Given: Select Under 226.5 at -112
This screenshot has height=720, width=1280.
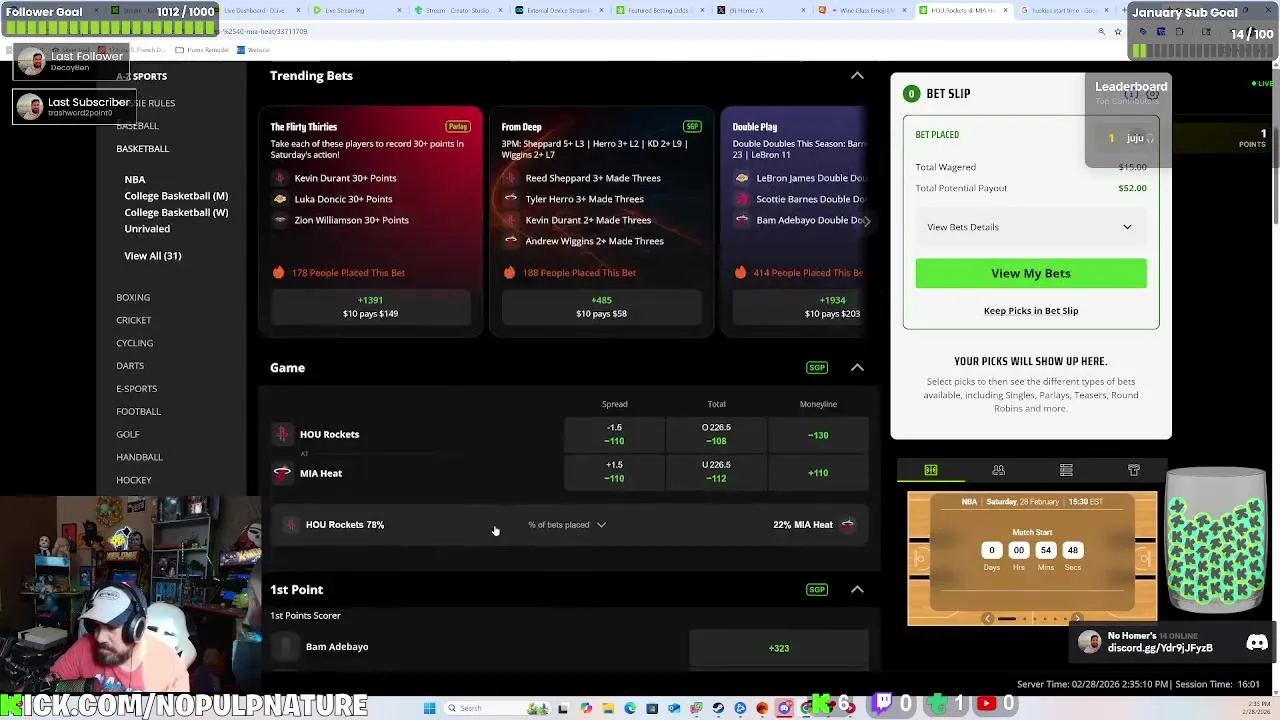Looking at the screenshot, I should coord(716,472).
